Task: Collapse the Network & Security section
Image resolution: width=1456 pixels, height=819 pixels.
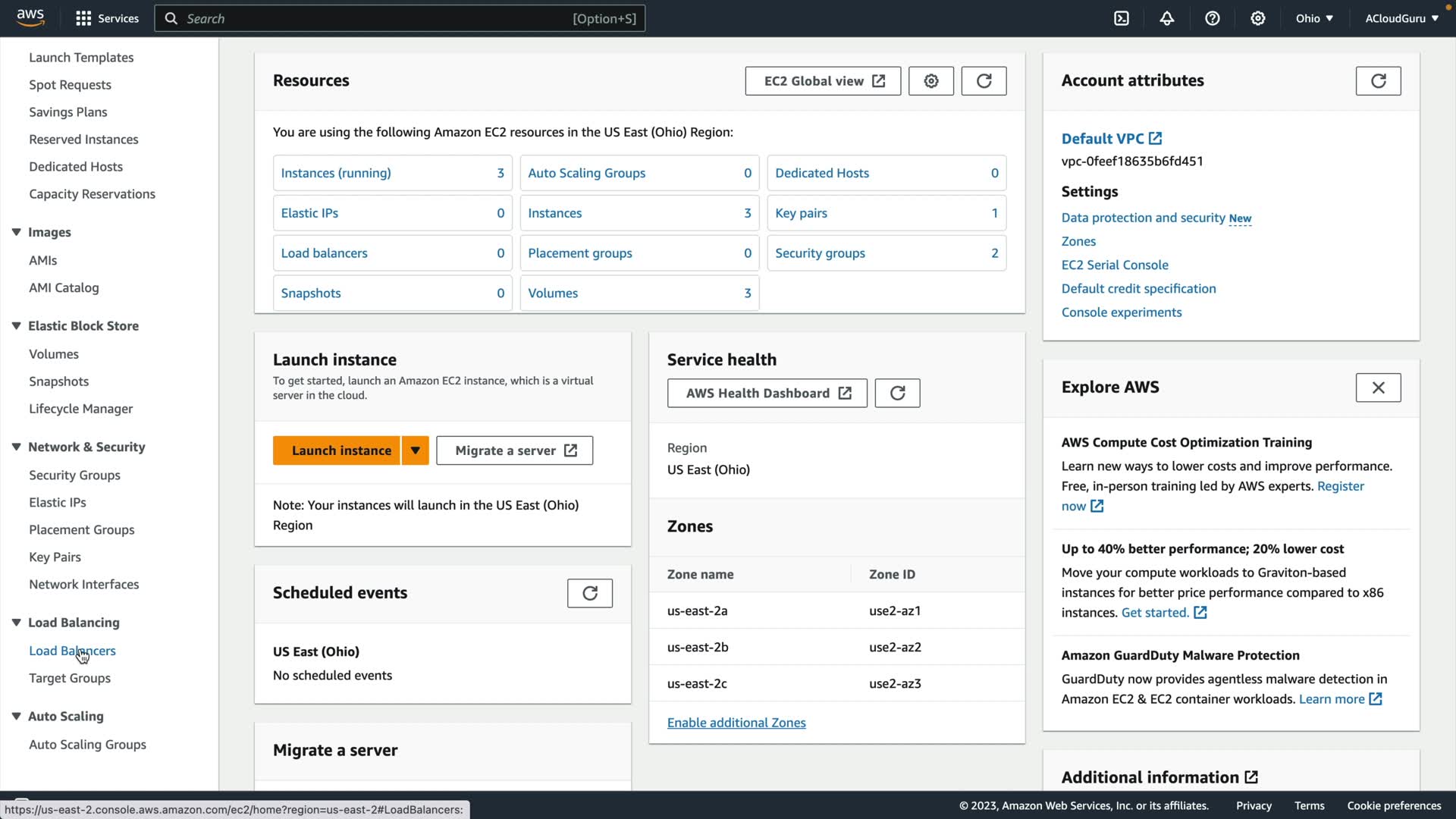Action: (16, 447)
